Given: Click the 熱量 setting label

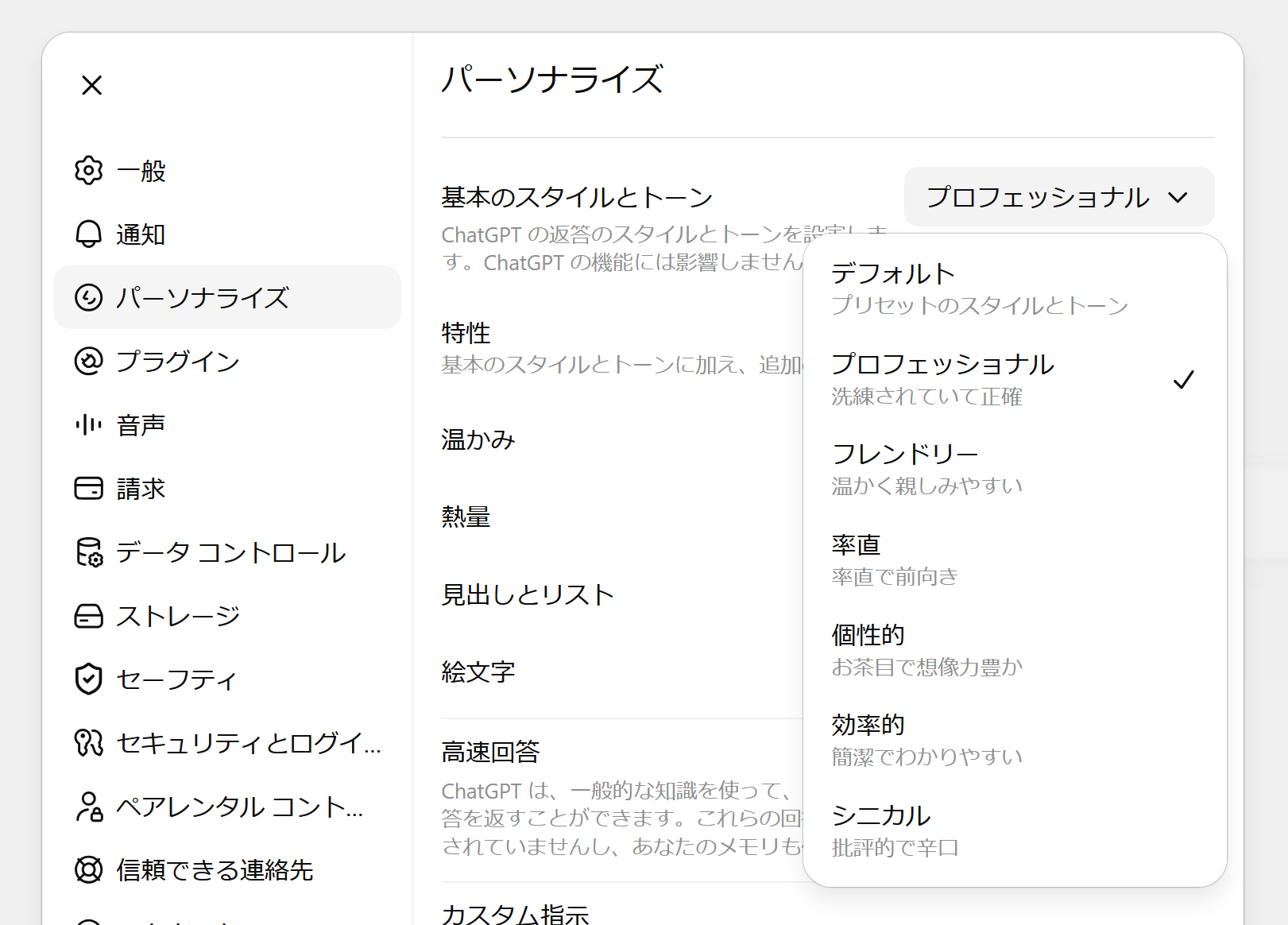Looking at the screenshot, I should (466, 517).
